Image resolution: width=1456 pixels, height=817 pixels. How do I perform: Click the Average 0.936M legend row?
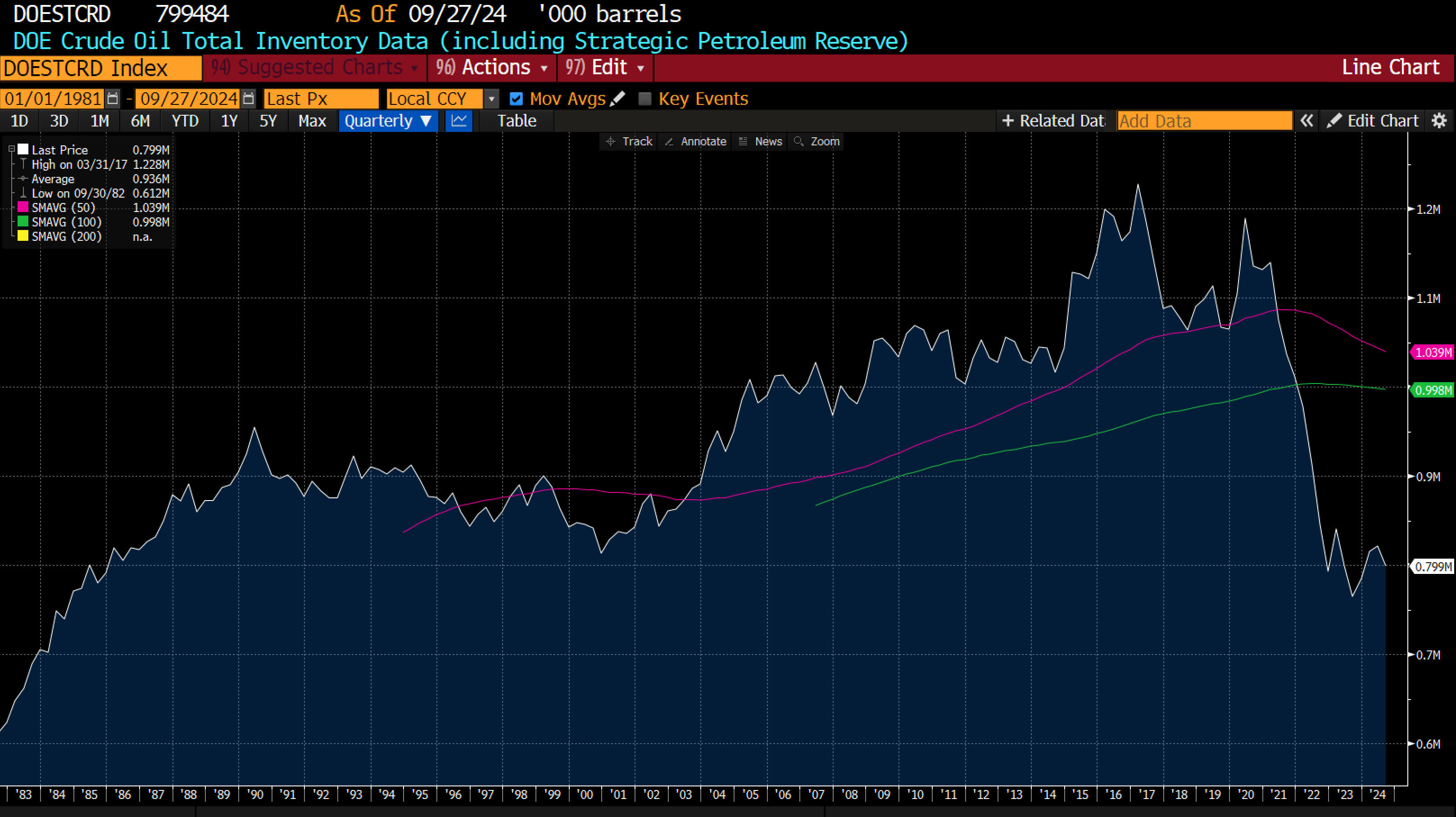click(x=94, y=179)
